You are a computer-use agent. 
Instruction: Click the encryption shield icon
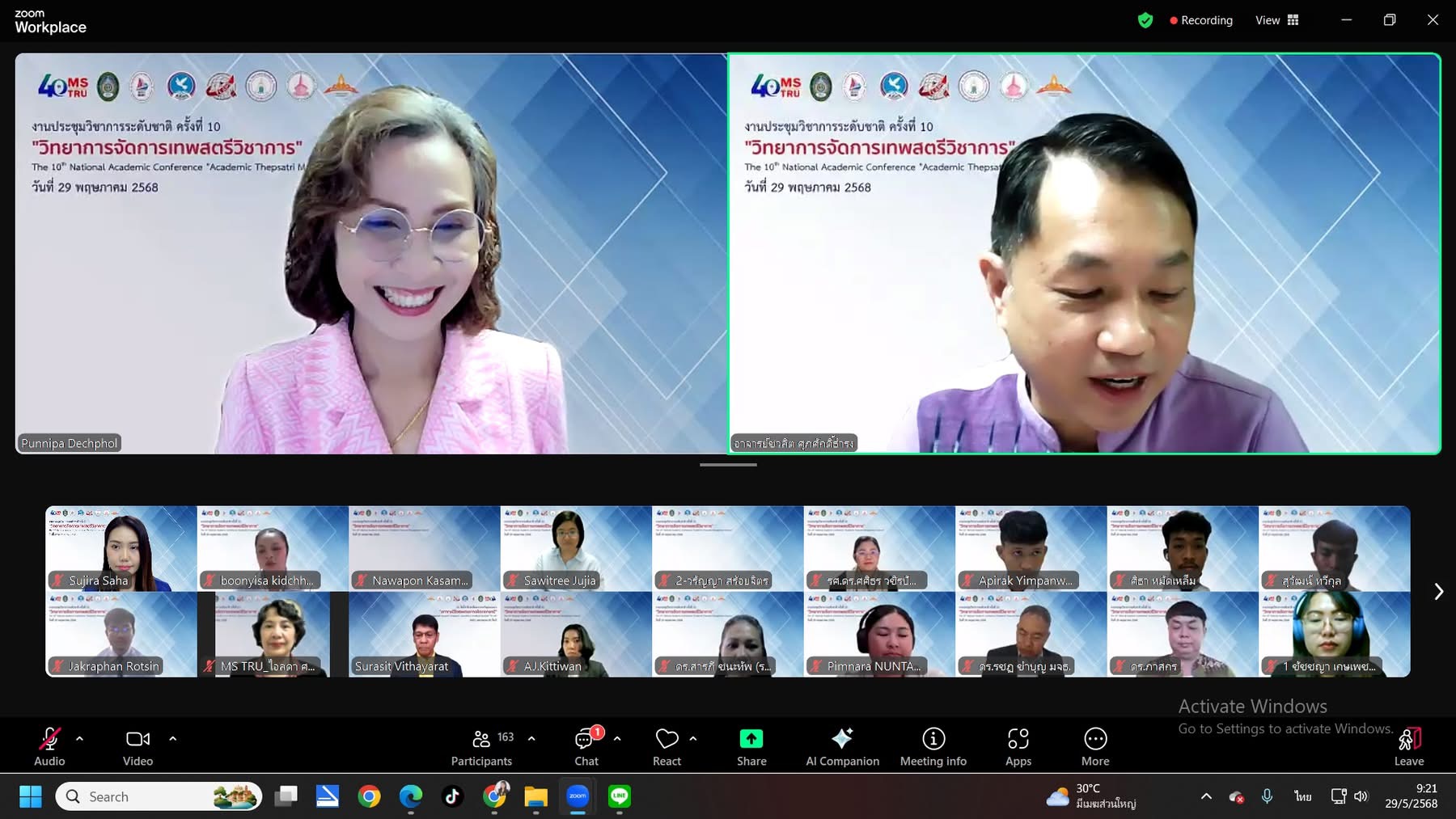[x=1145, y=20]
